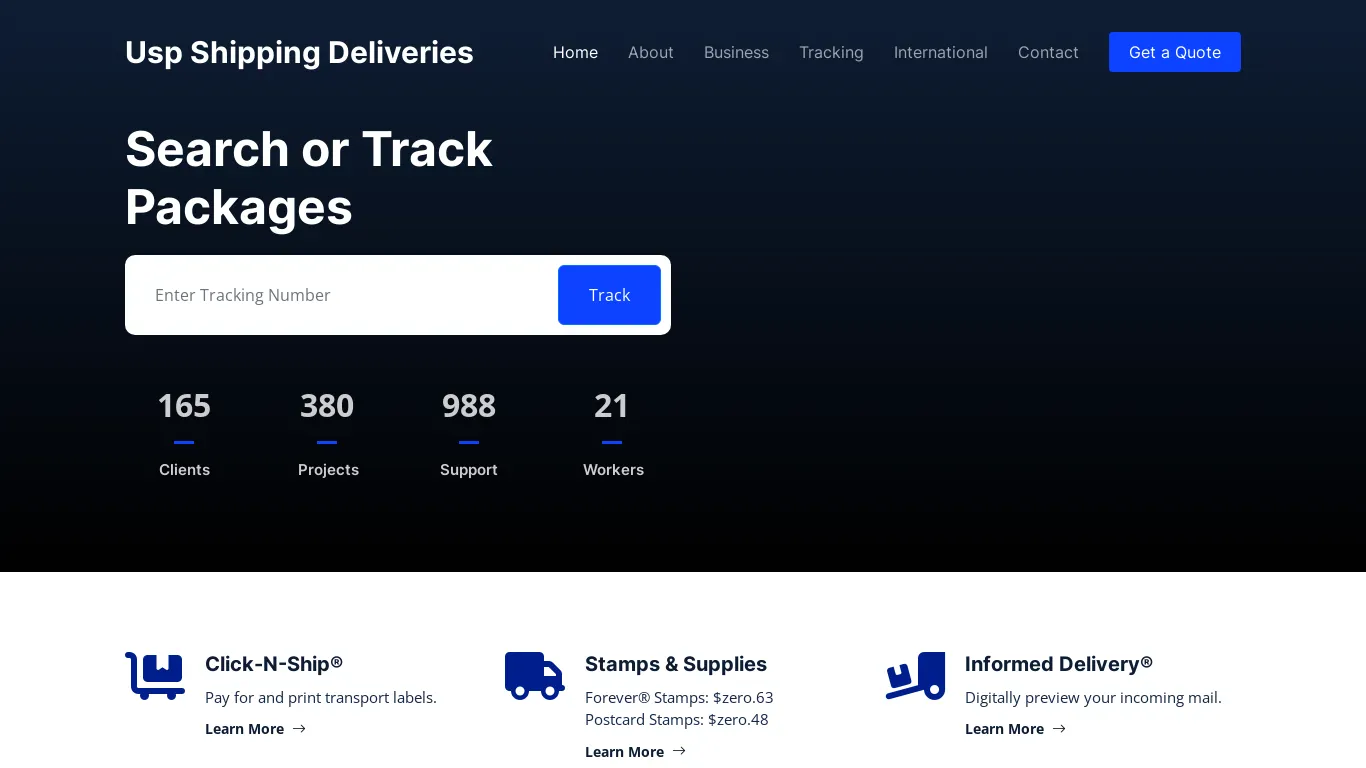The height and width of the screenshot is (768, 1366).
Task: Open the Home nav item
Action: coord(575,52)
